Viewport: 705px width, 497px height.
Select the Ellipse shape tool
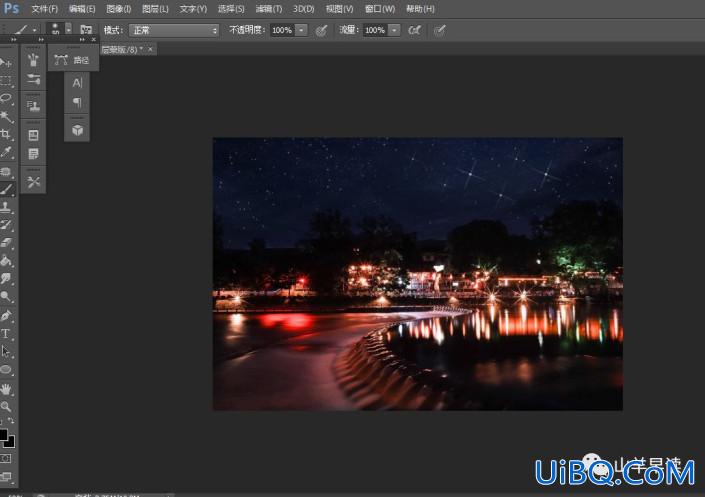click(6, 370)
